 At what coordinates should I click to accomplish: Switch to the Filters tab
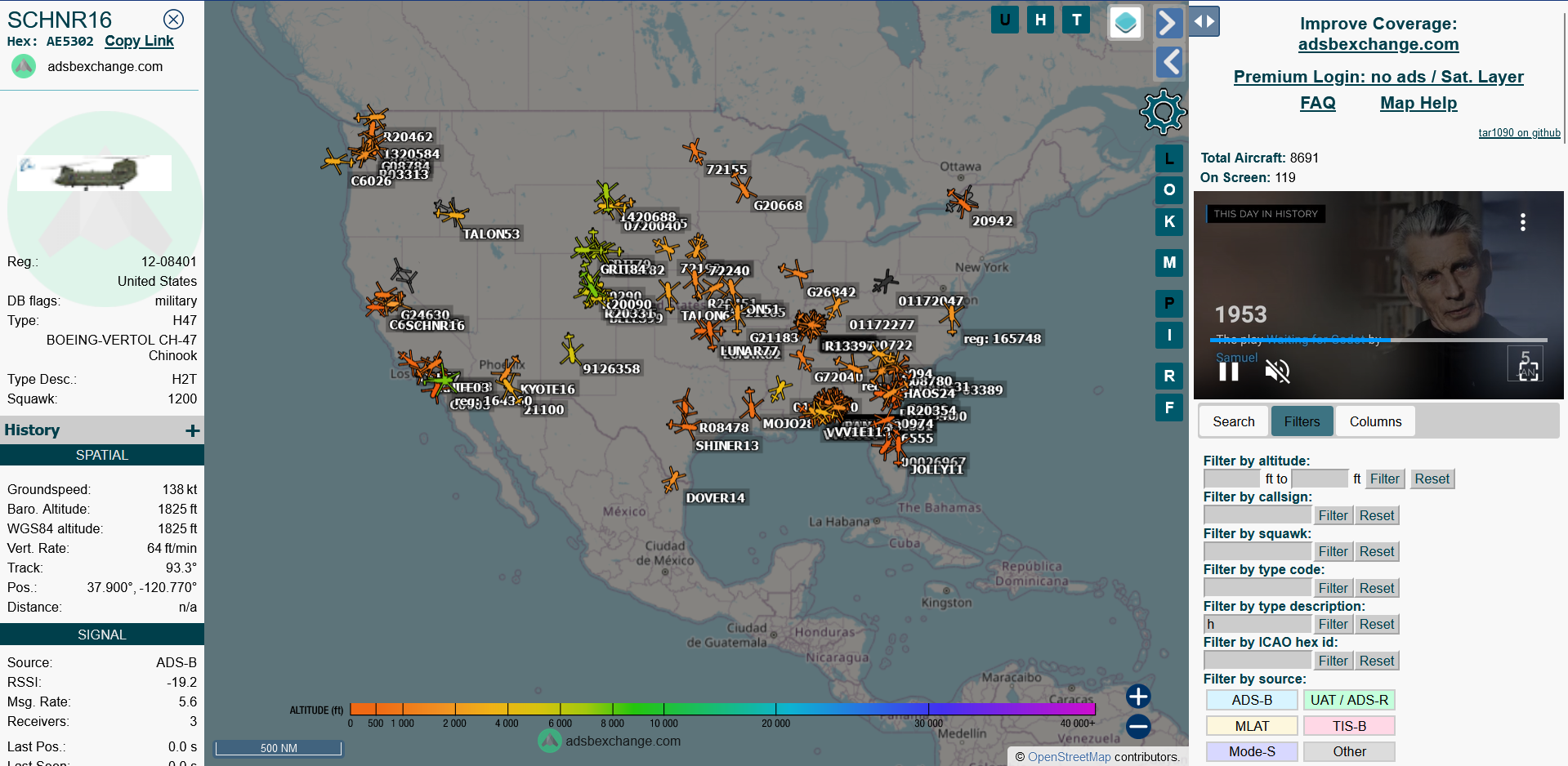1302,421
